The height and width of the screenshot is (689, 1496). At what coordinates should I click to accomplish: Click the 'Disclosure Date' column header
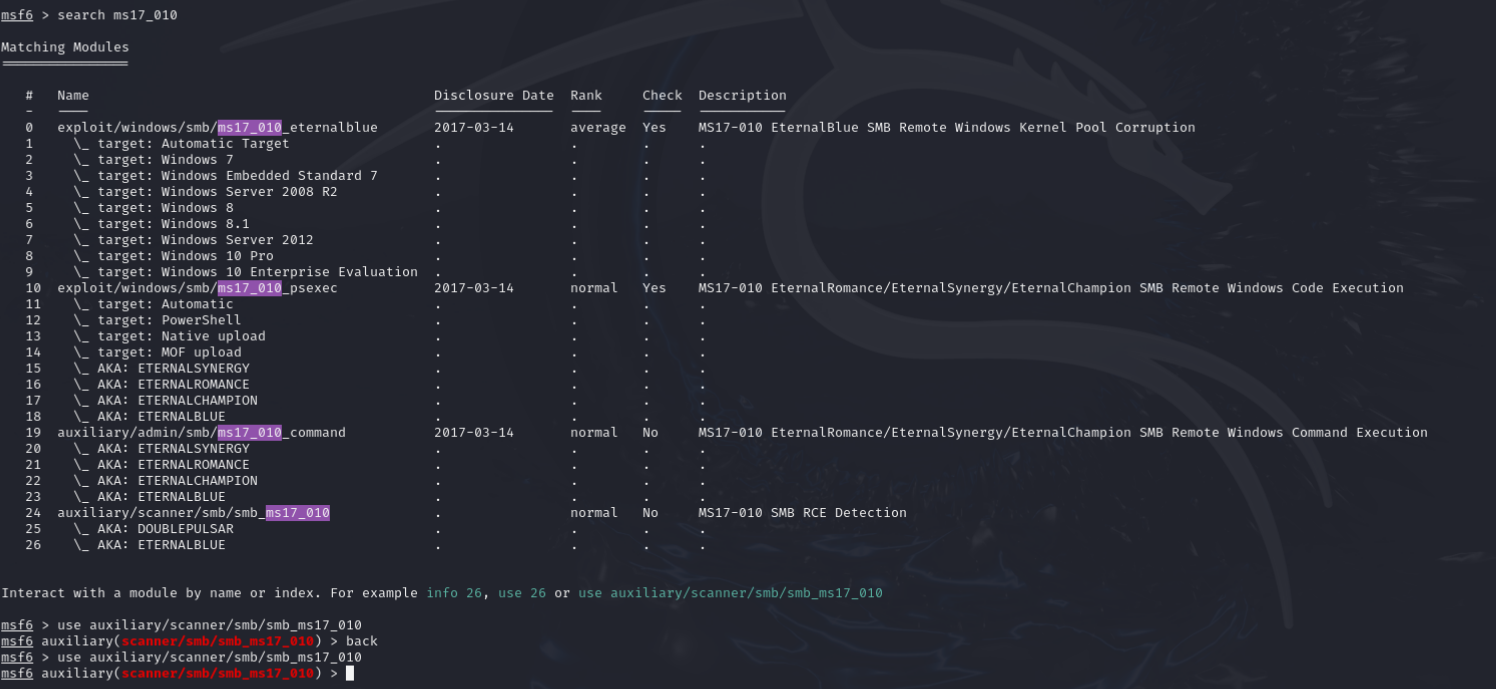(x=494, y=95)
